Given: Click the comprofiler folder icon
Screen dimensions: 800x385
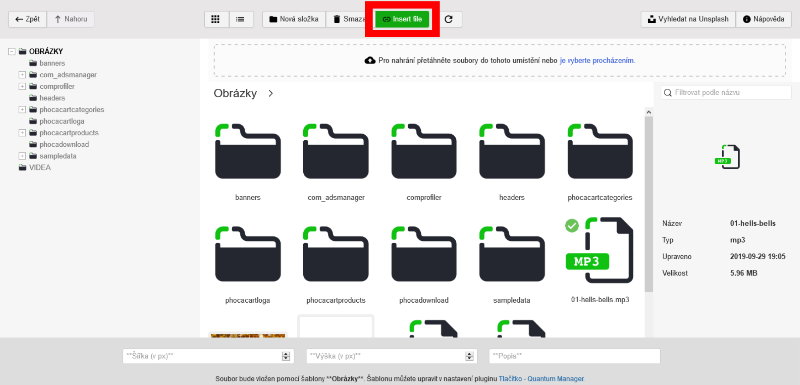Looking at the screenshot, I should click(x=424, y=151).
